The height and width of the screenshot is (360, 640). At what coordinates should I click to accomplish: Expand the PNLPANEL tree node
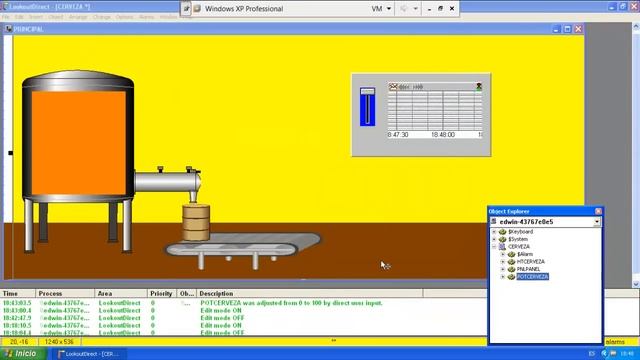[x=503, y=269]
